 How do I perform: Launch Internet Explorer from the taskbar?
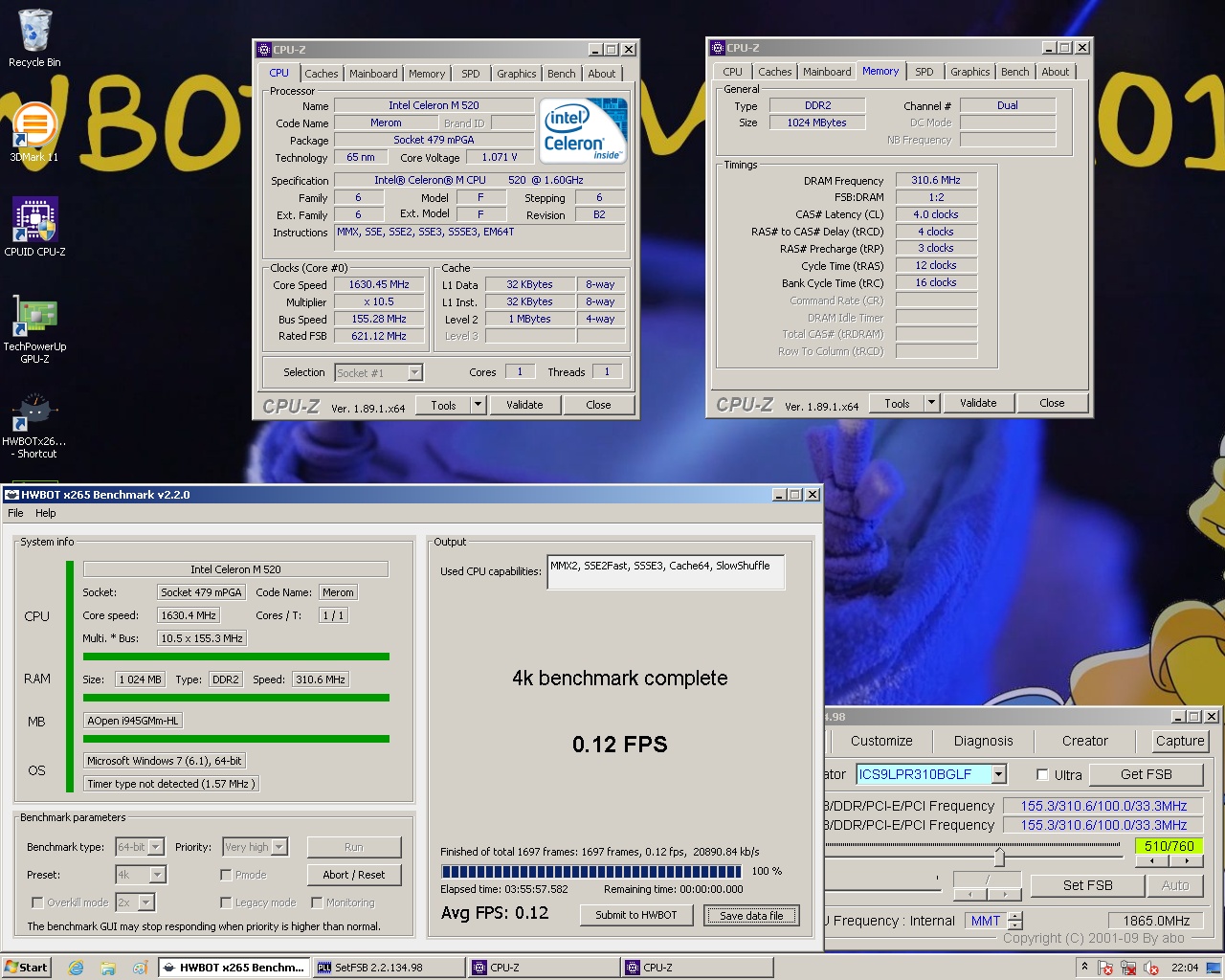point(76,968)
